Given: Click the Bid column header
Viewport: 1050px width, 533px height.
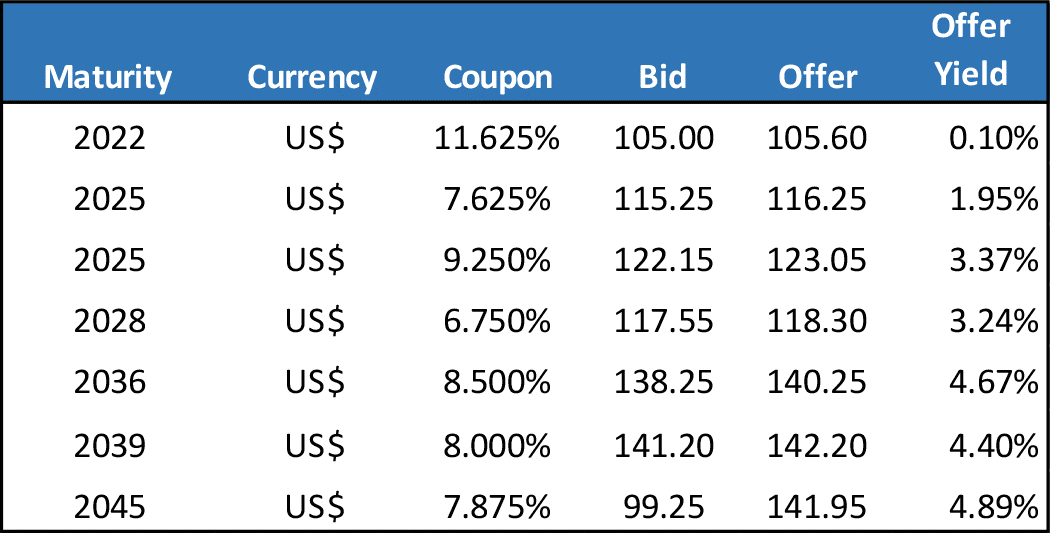Looking at the screenshot, I should click(663, 77).
